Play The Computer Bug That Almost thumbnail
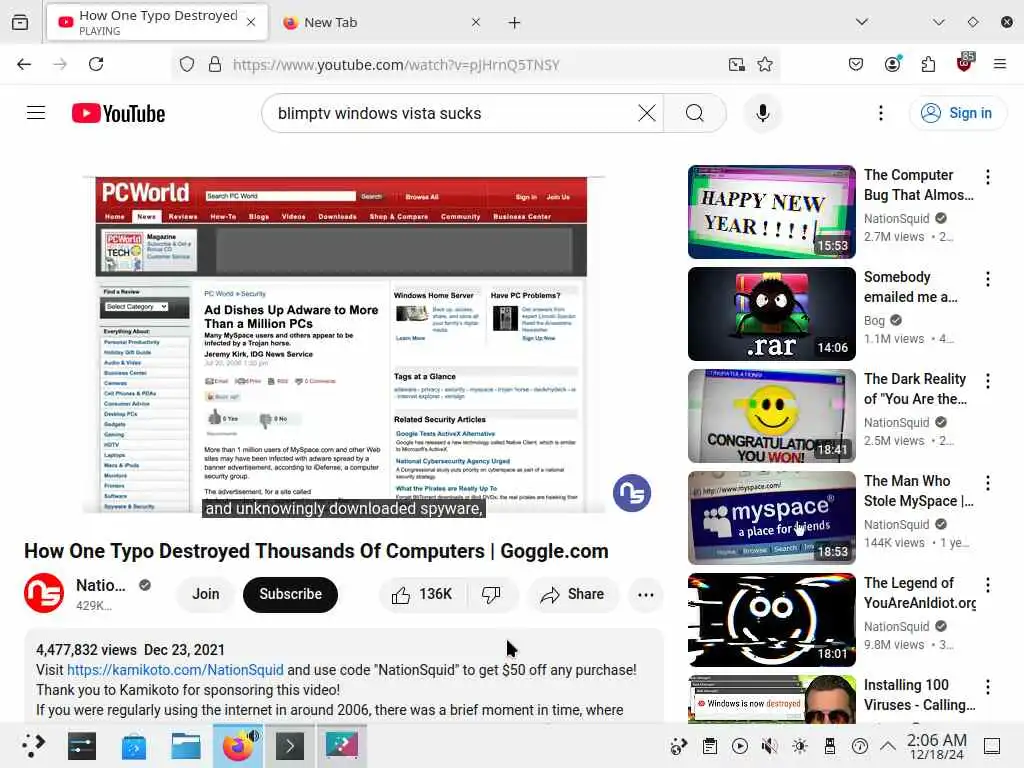1024x768 pixels. pos(771,212)
